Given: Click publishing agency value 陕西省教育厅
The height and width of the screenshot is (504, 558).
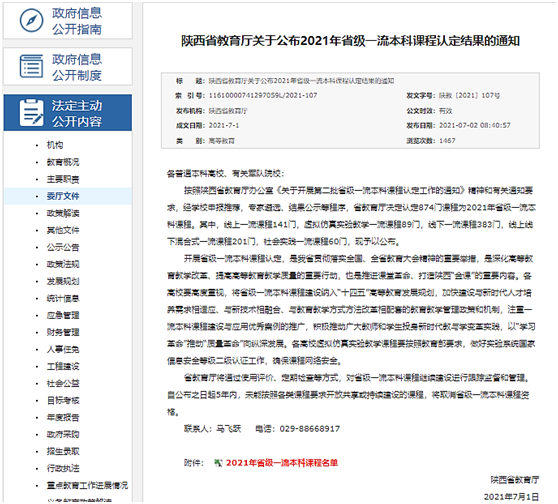Looking at the screenshot, I should [228, 111].
